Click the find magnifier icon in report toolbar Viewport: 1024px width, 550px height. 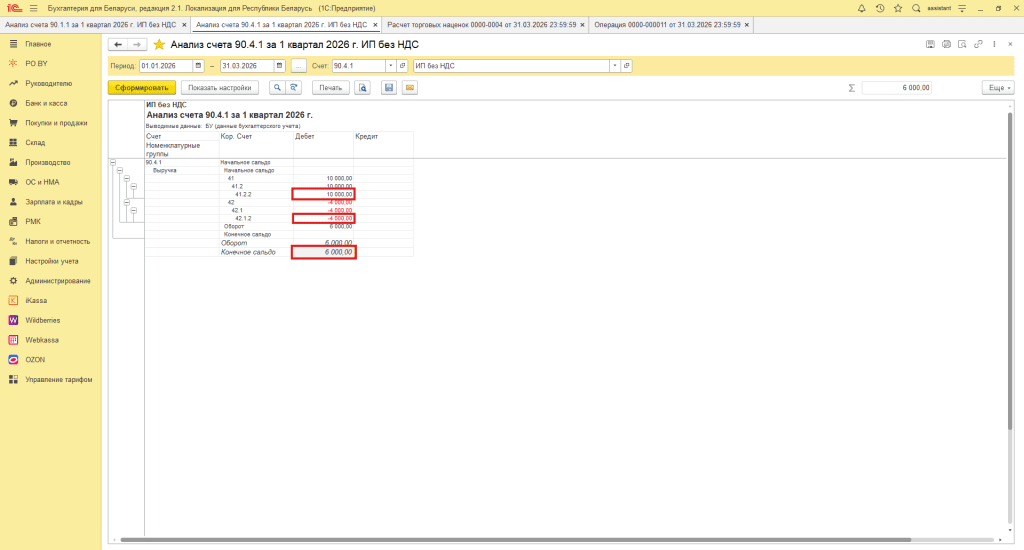pyautogui.click(x=277, y=88)
